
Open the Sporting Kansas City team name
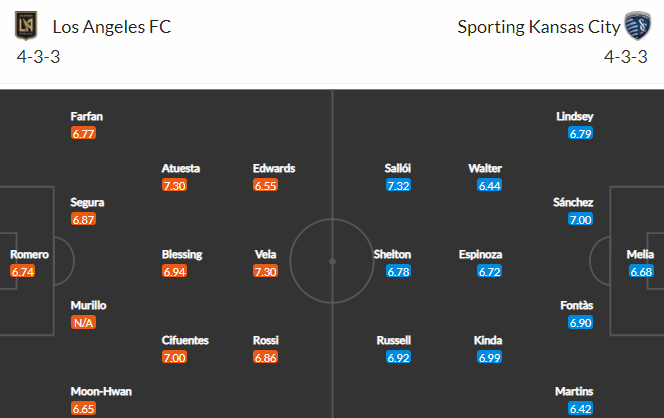click(539, 27)
